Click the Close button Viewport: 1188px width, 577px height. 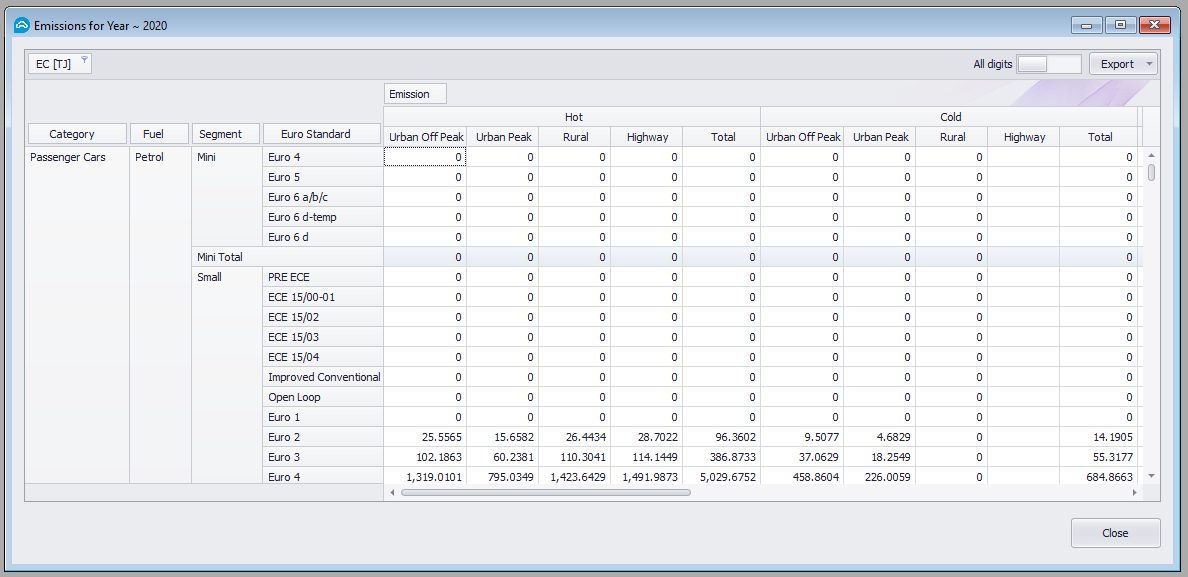pos(1115,532)
